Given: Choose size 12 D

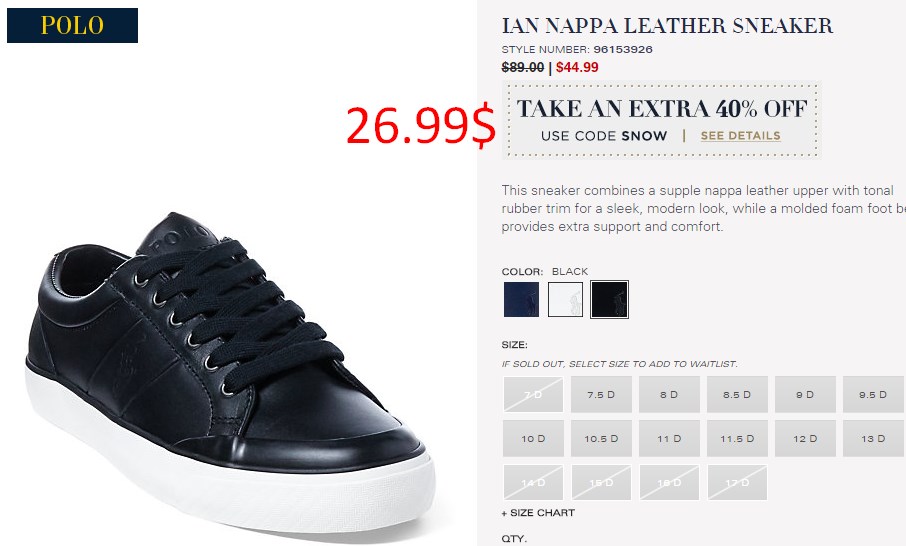Looking at the screenshot, I should coord(805,439).
